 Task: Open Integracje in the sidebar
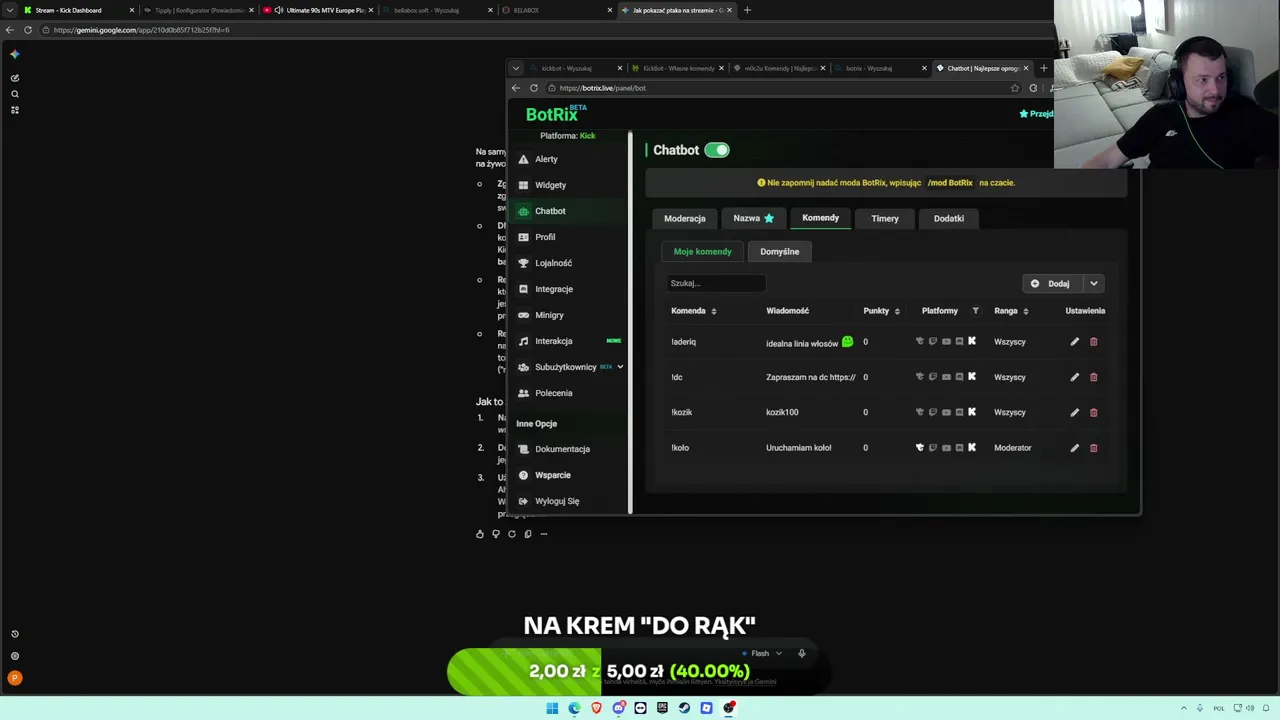554,289
